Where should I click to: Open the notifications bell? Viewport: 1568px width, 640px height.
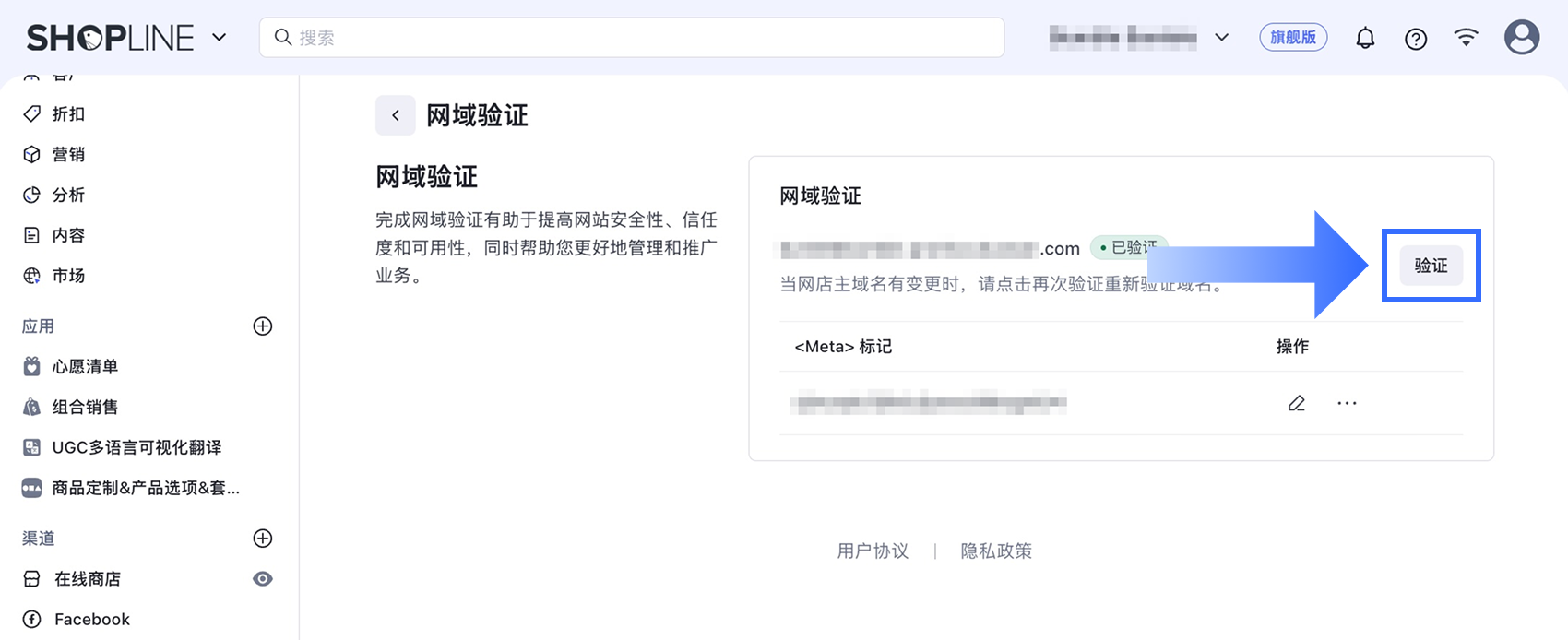pos(1365,38)
